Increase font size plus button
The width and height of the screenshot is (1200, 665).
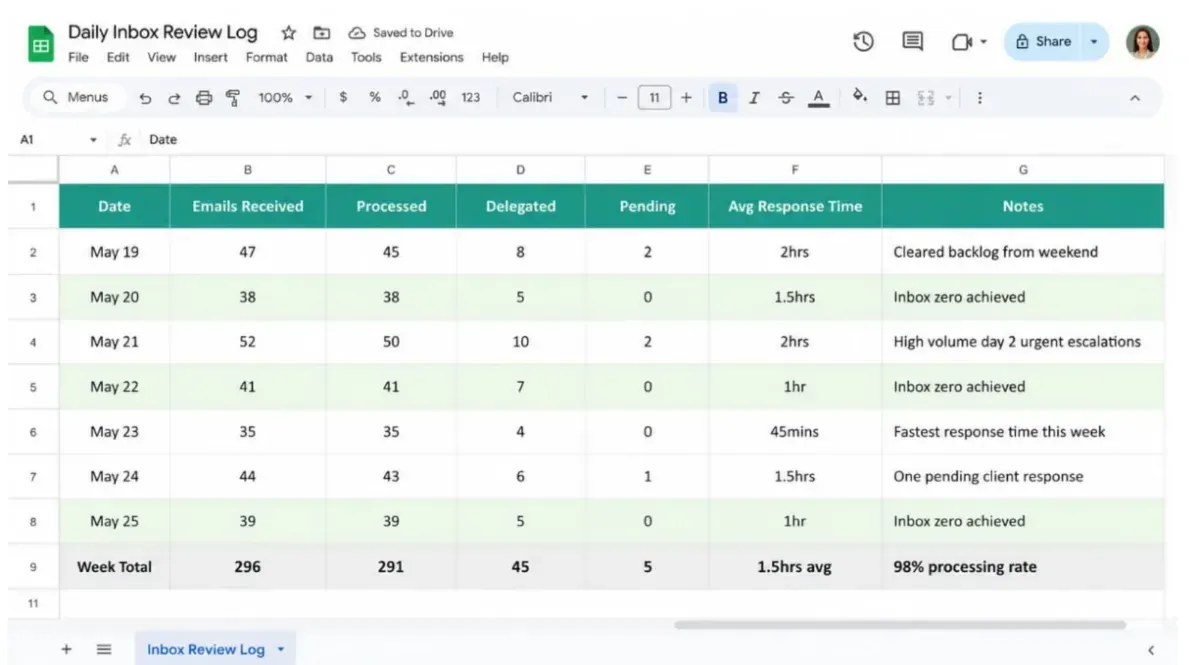686,98
